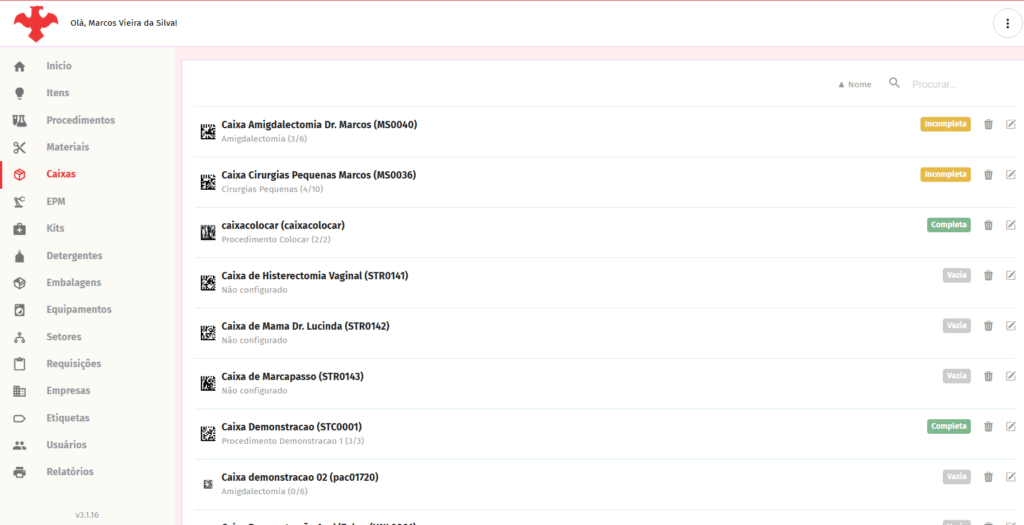The width and height of the screenshot is (1024, 525).
Task: Click barcode icon of Caixa de Marcapasso
Action: click(x=207, y=383)
